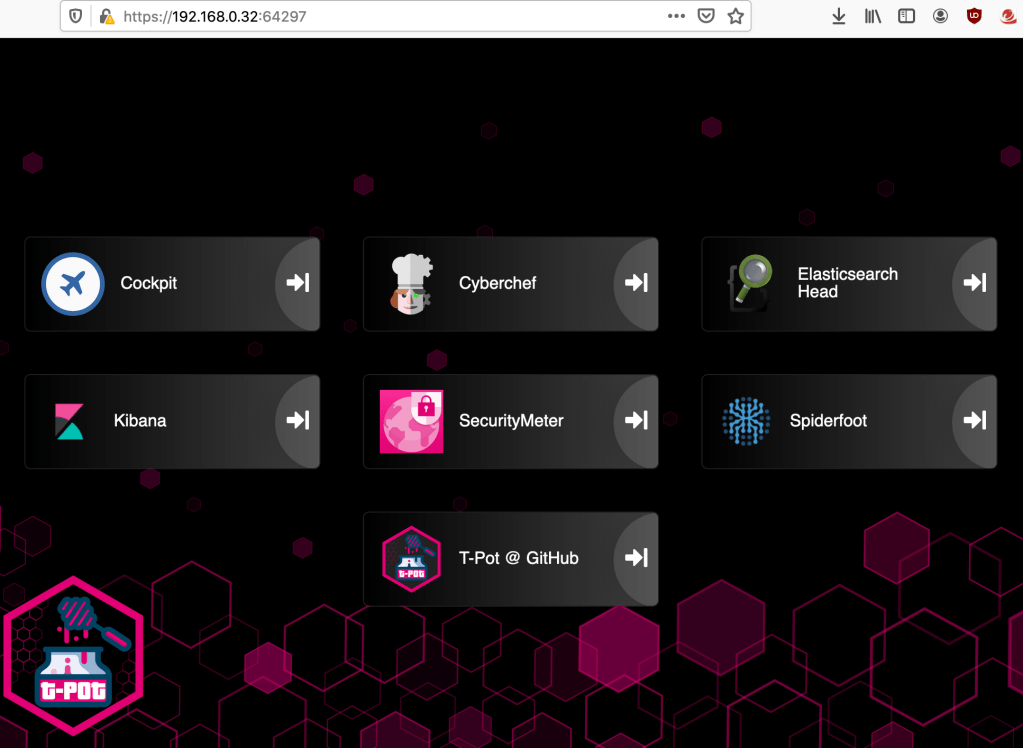
Task: Click the Cyberchef chef icon
Action: coord(411,284)
